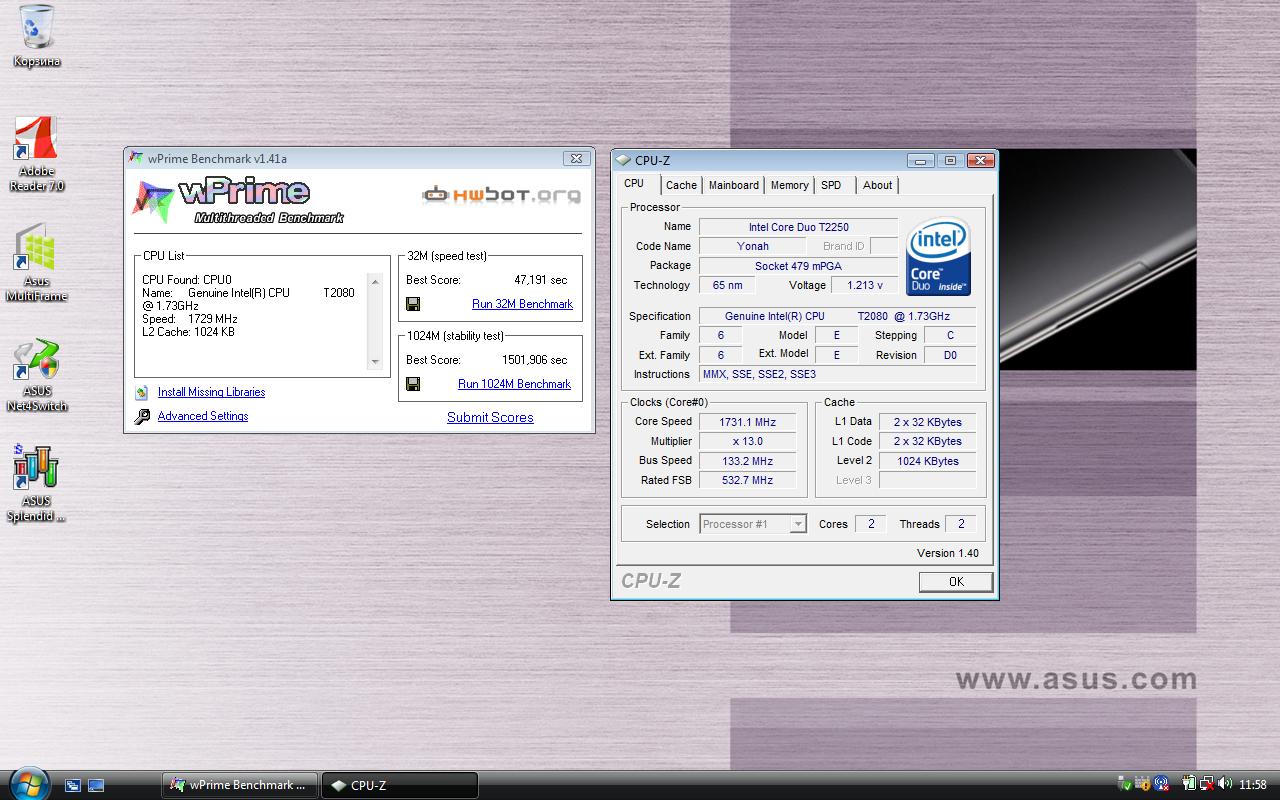Click the CPU List scrollbar up arrow
The image size is (1280, 800).
(375, 282)
